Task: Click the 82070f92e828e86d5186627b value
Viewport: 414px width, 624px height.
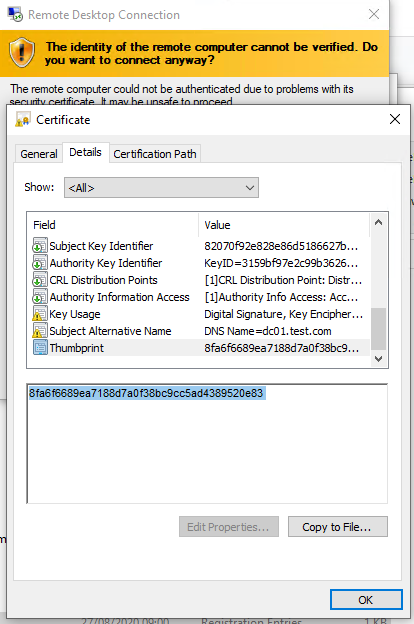Action: pos(281,246)
